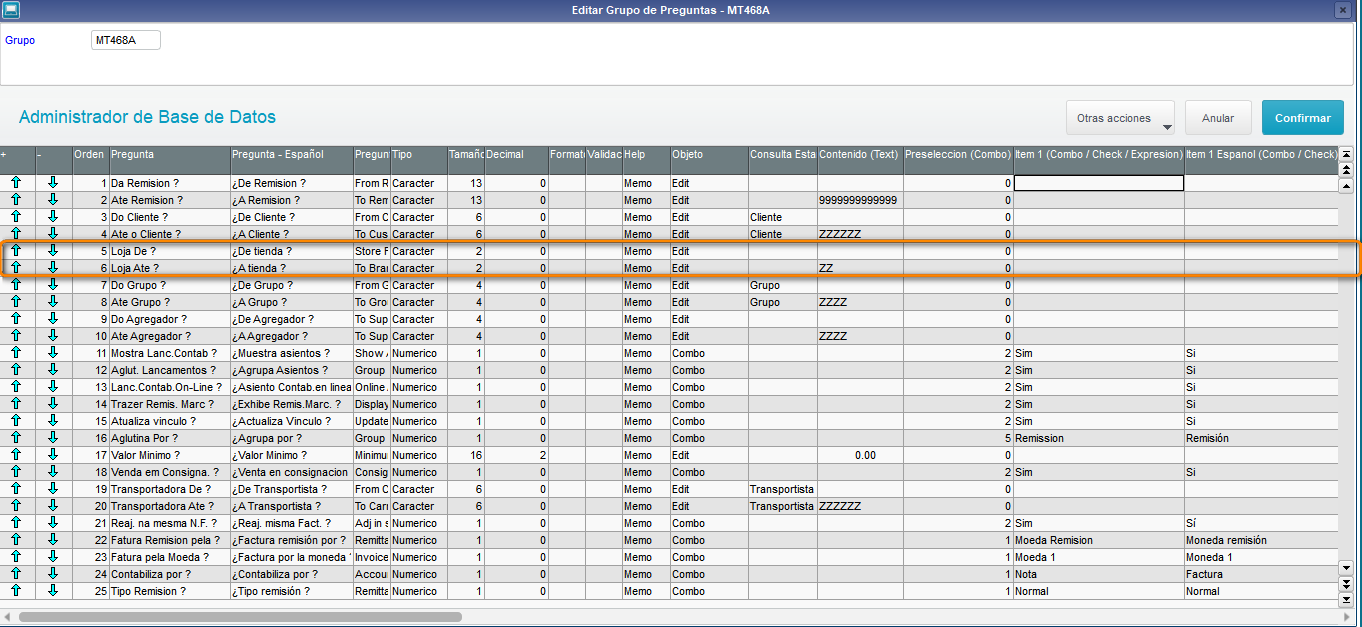The width and height of the screenshot is (1362, 627).
Task: Click down arrow for 'Do Grupo ?' row
Action: 54,285
